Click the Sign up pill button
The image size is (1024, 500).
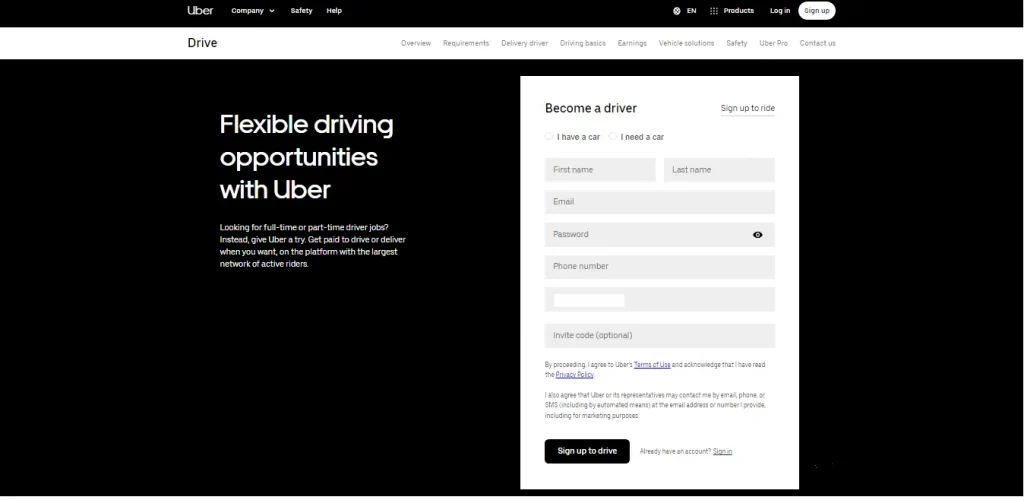(816, 10)
